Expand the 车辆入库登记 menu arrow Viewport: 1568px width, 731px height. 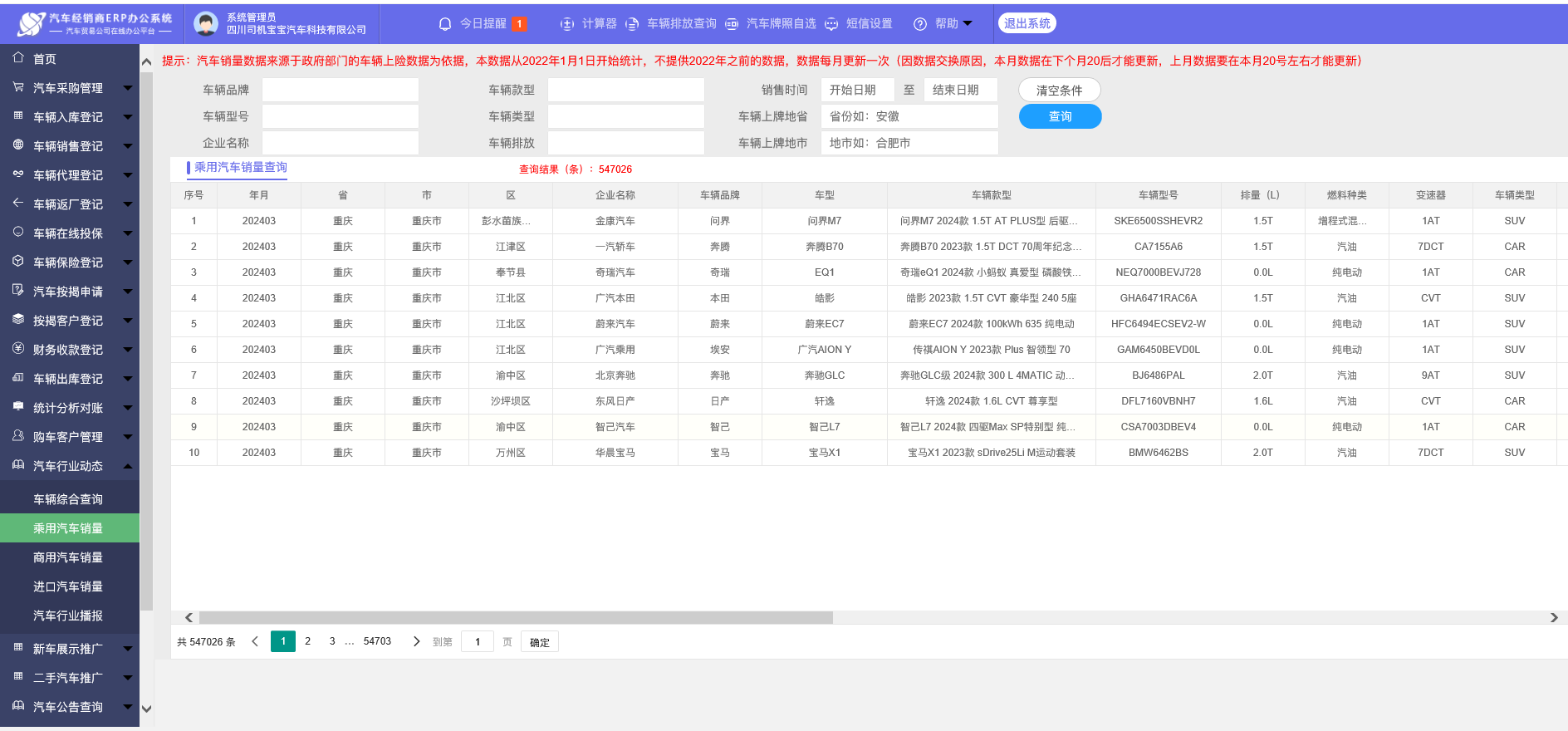point(127,116)
